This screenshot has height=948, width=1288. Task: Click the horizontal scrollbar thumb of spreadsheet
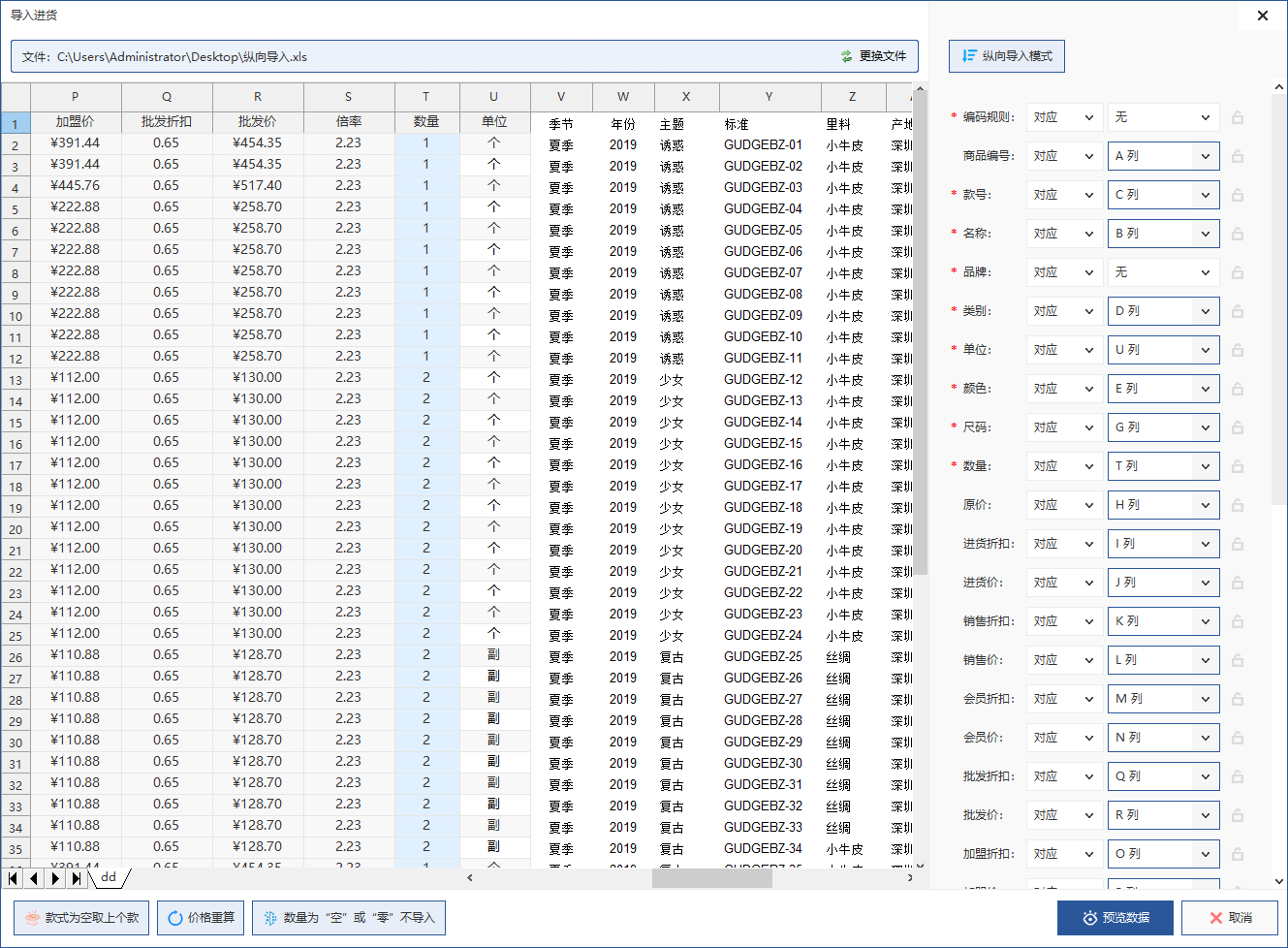click(711, 878)
